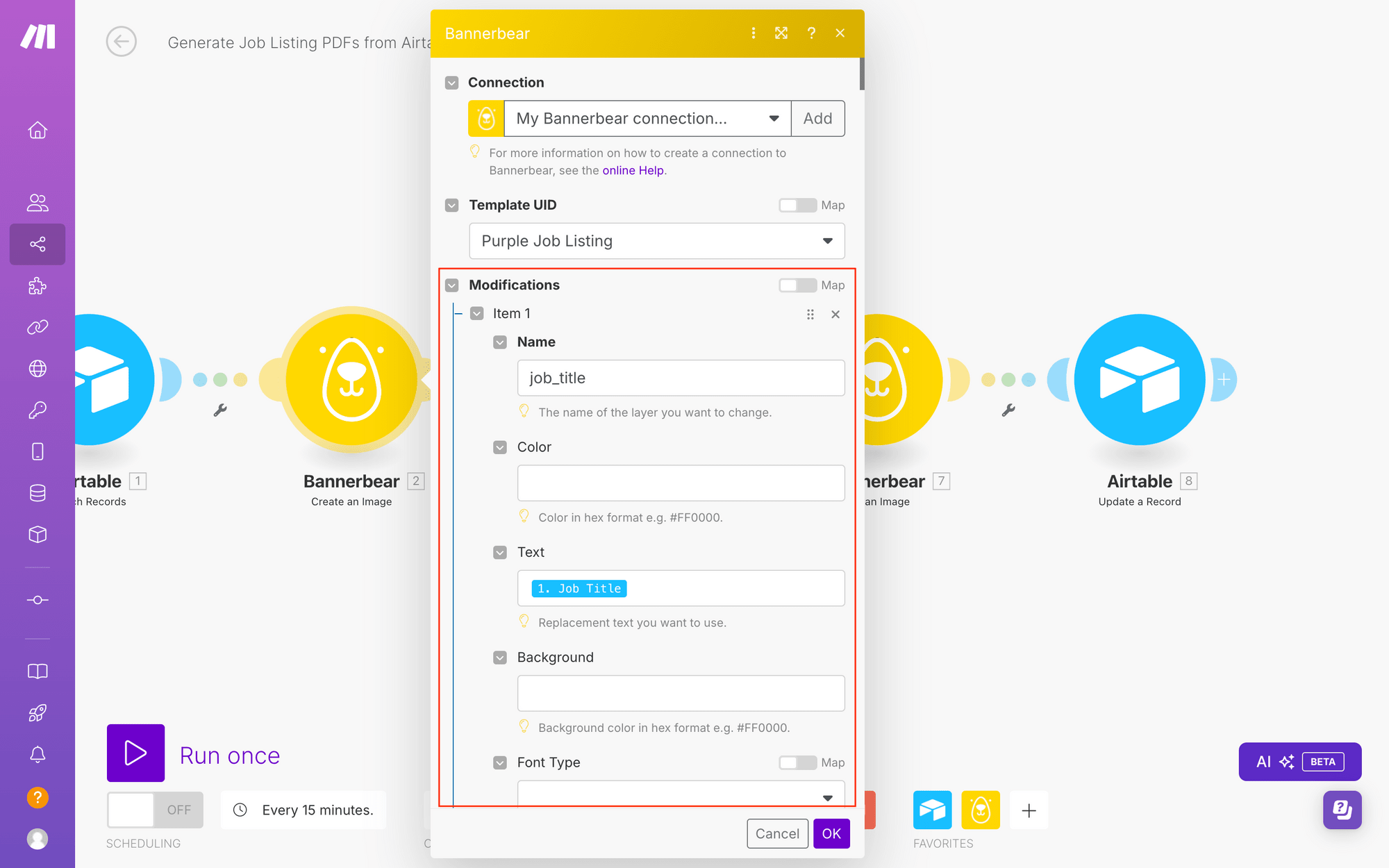Click the Bannerbear favorites icon
The image size is (1389, 868).
(980, 810)
